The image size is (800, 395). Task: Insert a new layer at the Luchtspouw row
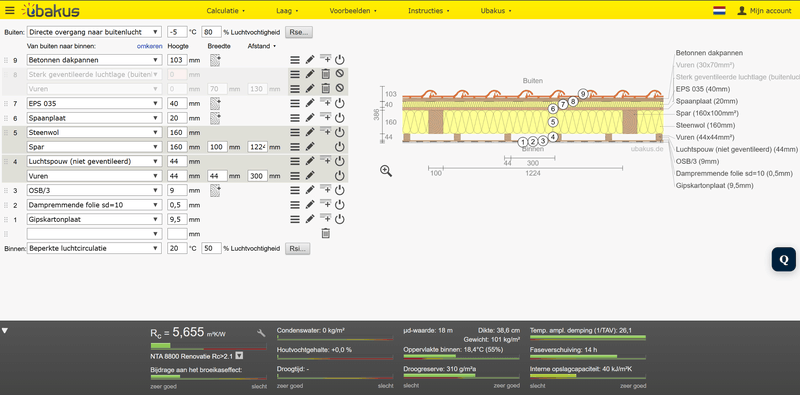[326, 160]
